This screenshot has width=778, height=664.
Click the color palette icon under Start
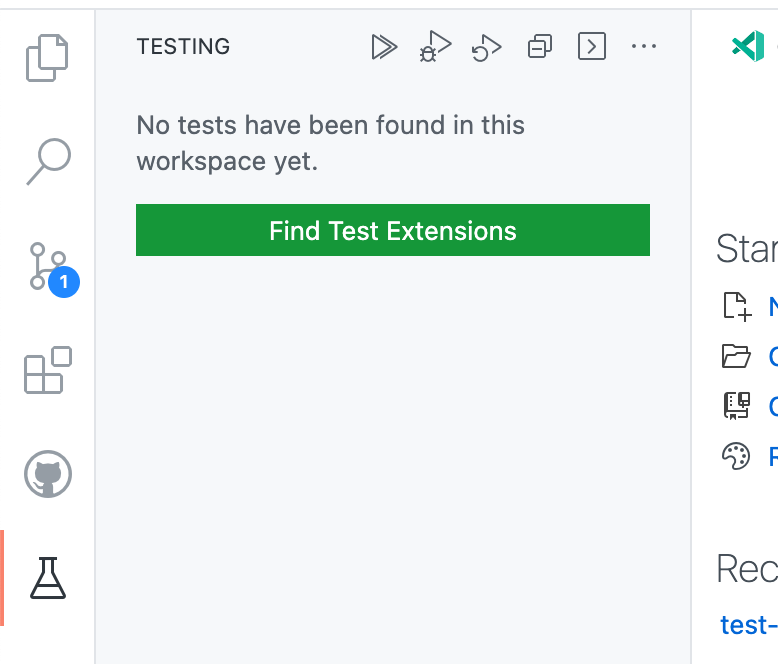(x=736, y=456)
